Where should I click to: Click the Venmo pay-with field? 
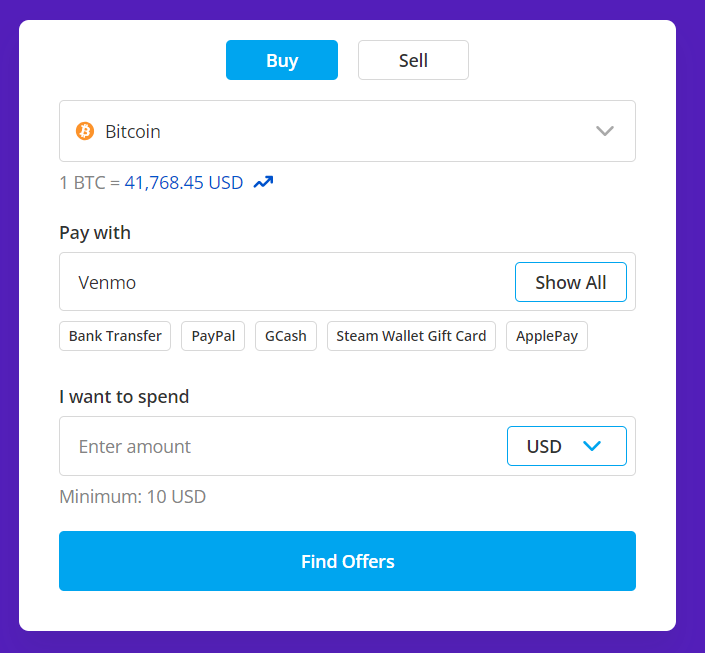tap(280, 282)
